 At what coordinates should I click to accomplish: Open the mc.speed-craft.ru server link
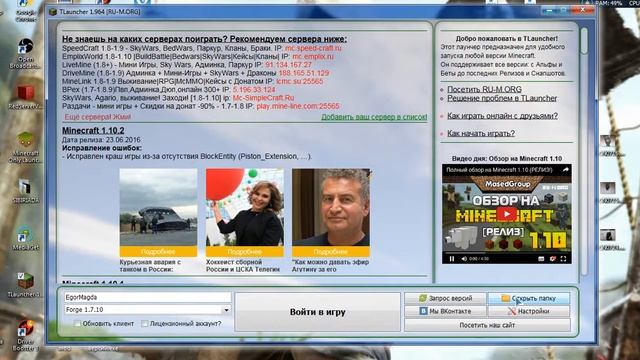(x=313, y=48)
